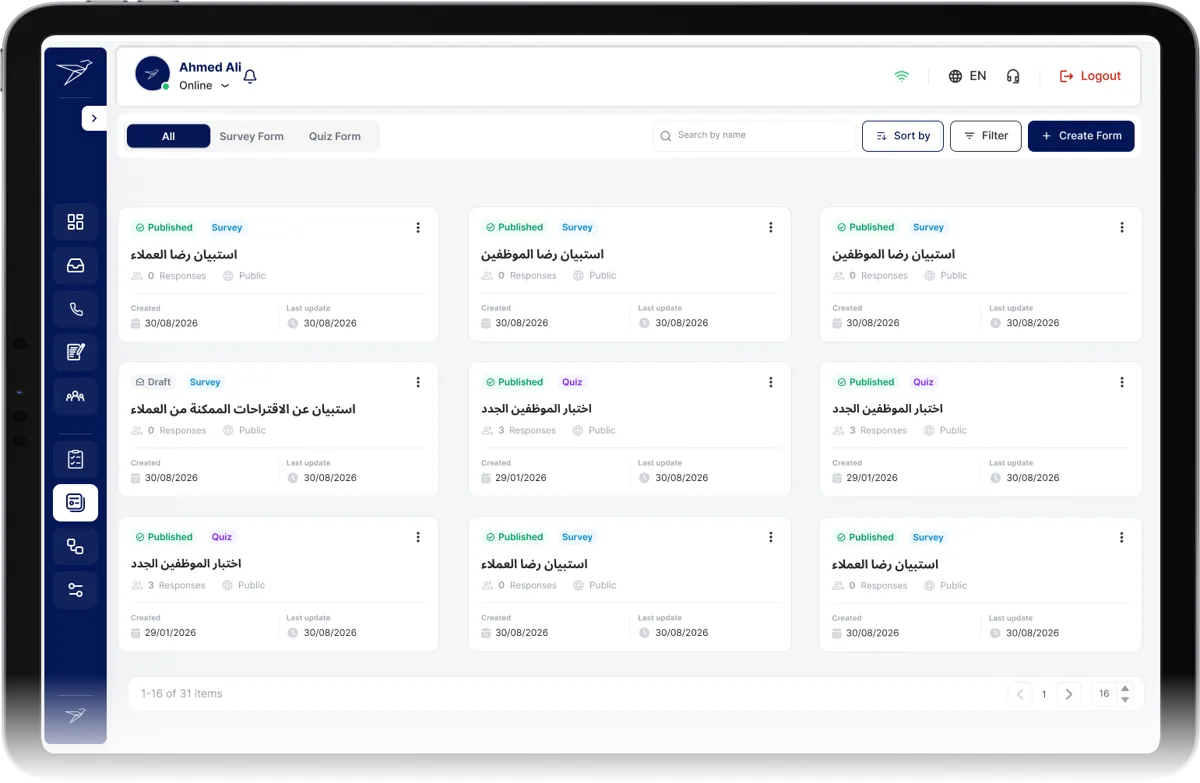
Task: Open the notes with pencil sidebar icon
Action: tap(75, 352)
